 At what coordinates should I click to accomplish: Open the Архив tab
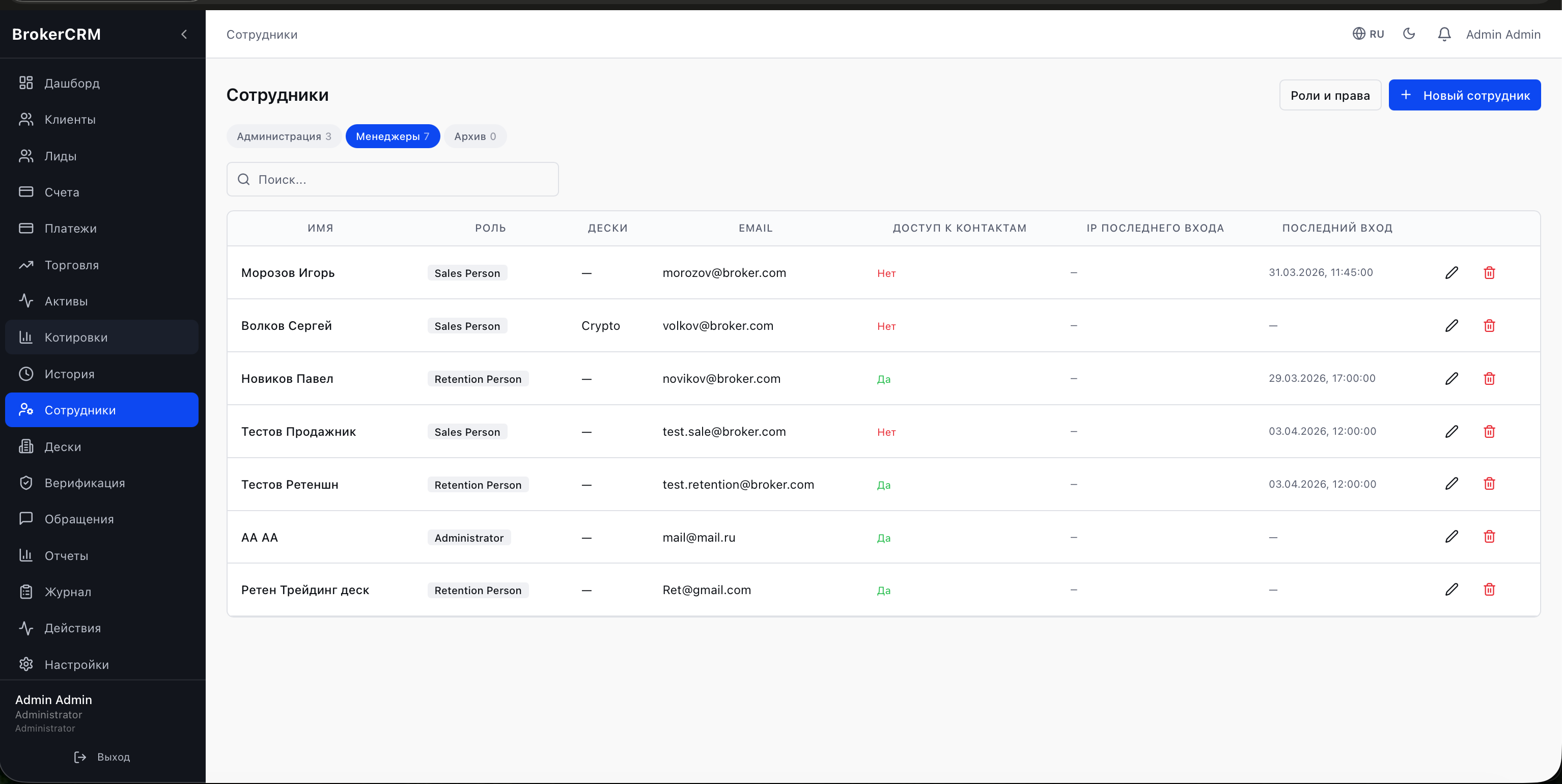tap(475, 136)
